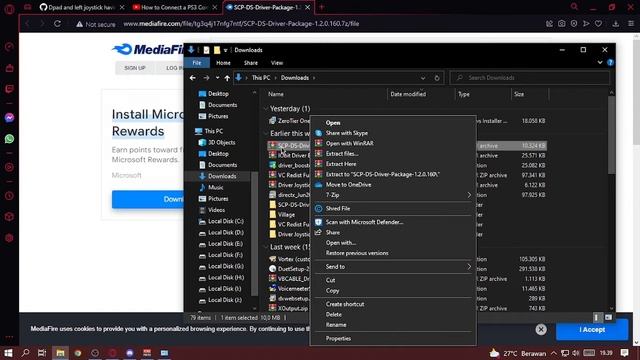Switch to the View ribbon tab
This screenshot has height=360, width=640.
(277, 63)
